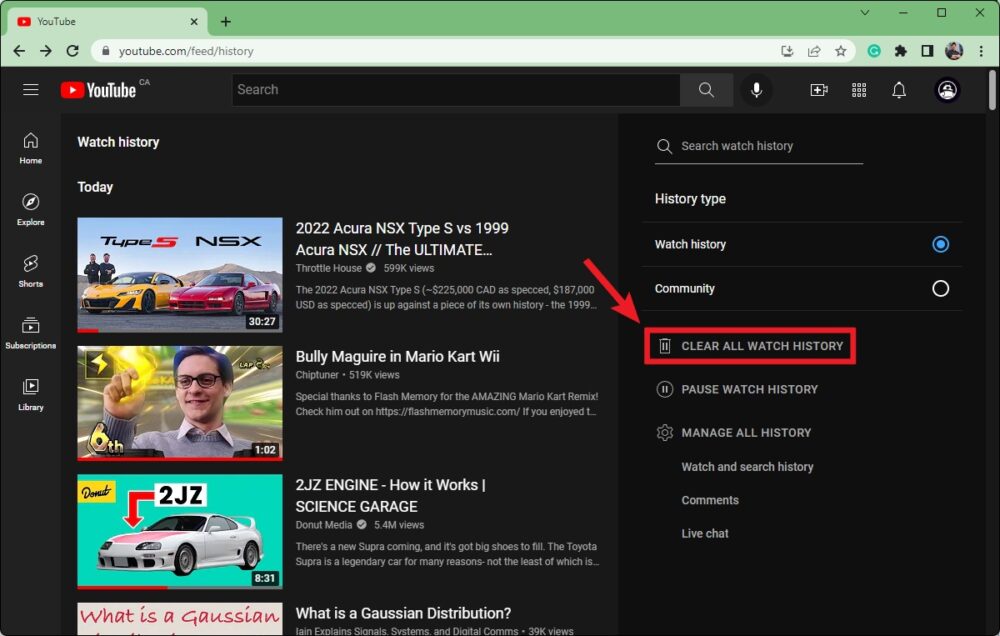Open Subscriptions in sidebar
The width and height of the screenshot is (1000, 636).
coord(31,332)
